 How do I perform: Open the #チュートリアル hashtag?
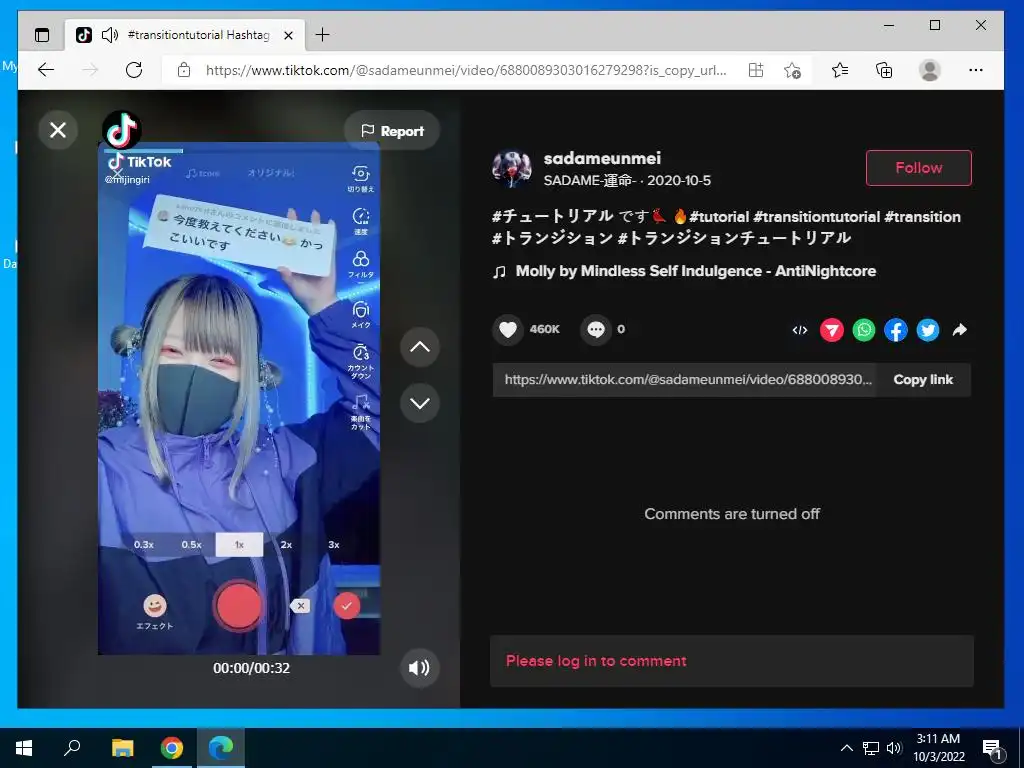[x=552, y=216]
